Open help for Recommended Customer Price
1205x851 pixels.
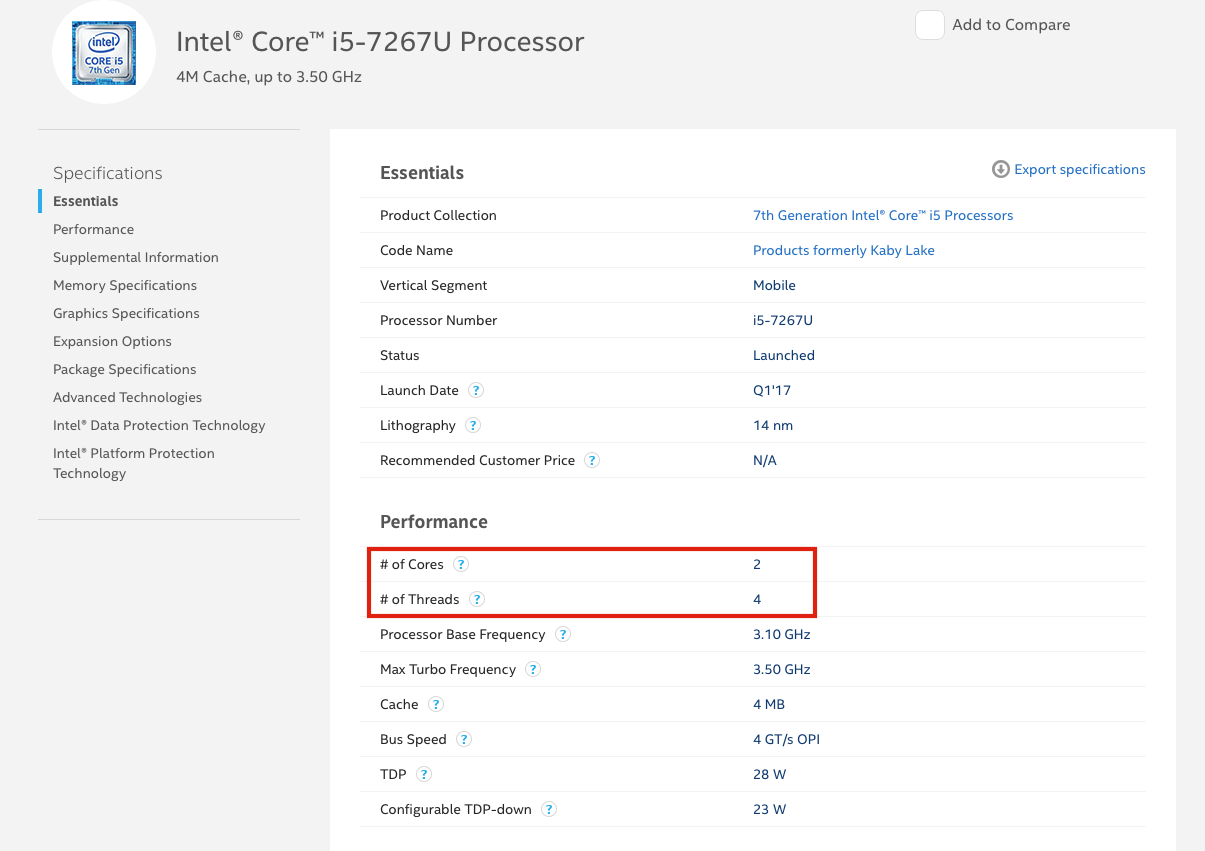(592, 460)
